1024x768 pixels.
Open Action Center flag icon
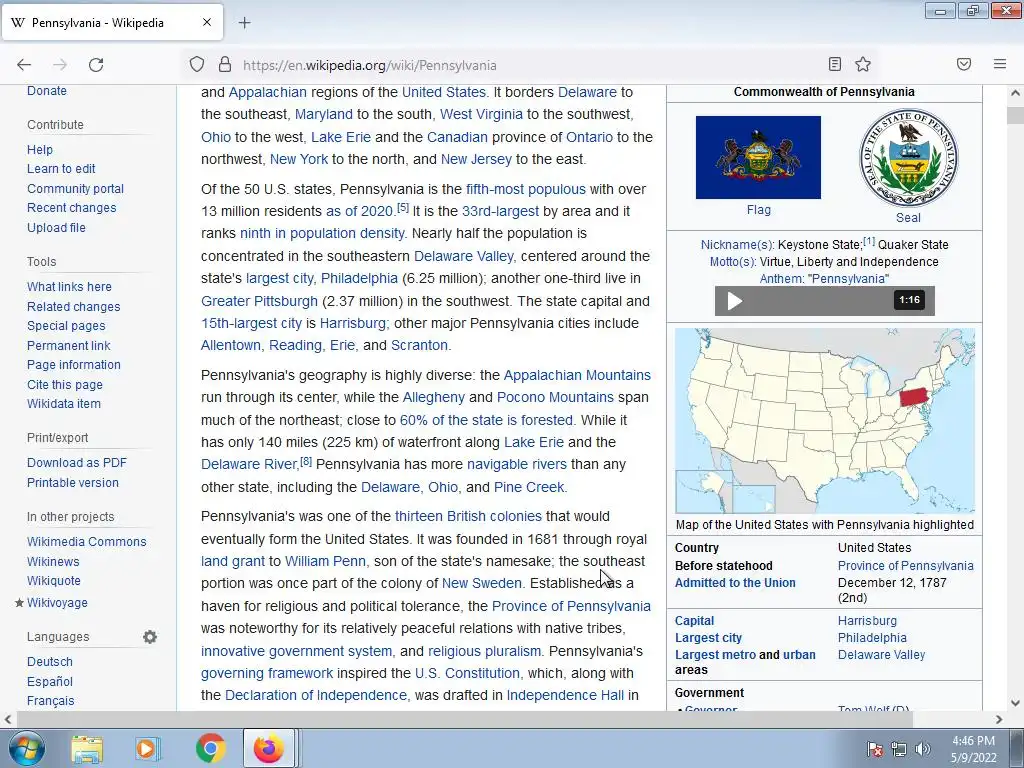(x=875, y=749)
